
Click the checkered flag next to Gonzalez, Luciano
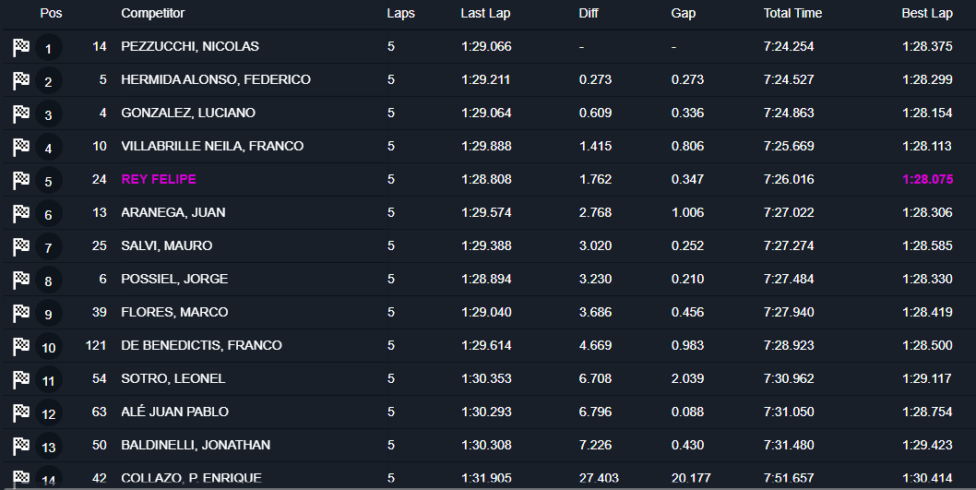20,114
